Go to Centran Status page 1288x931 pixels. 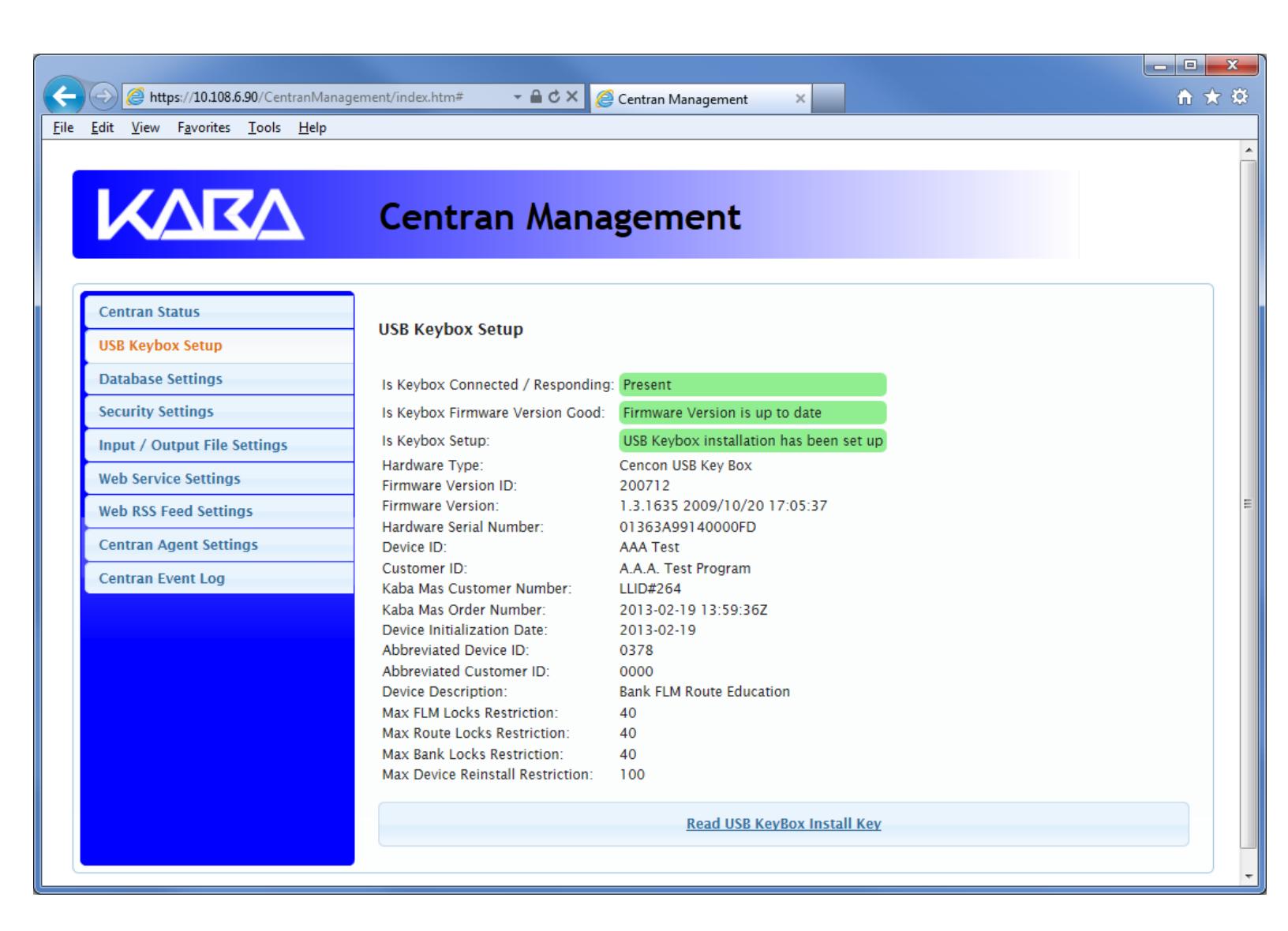[219, 312]
